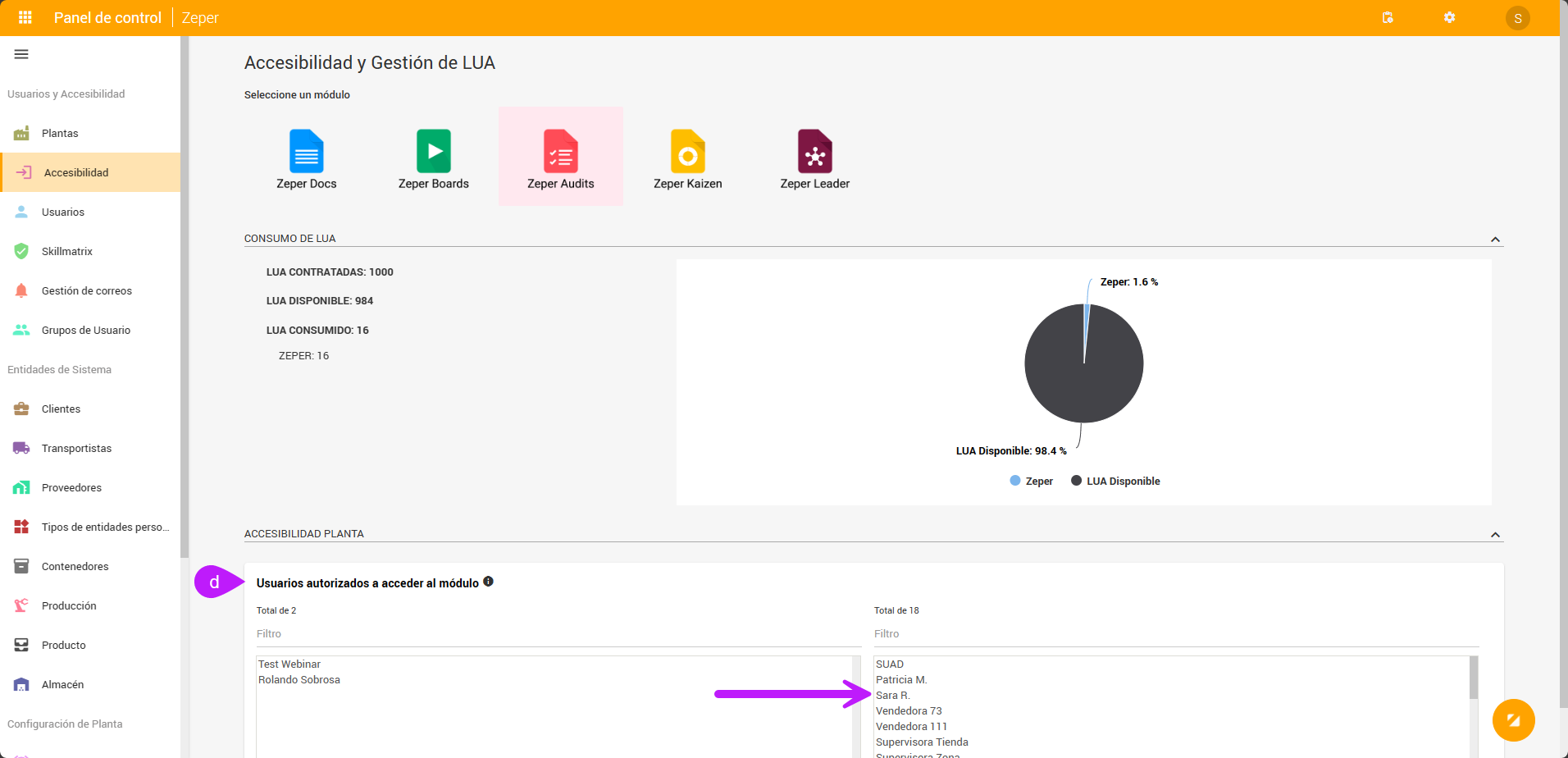Collapse the Consumo de LUA section

coord(1495,240)
